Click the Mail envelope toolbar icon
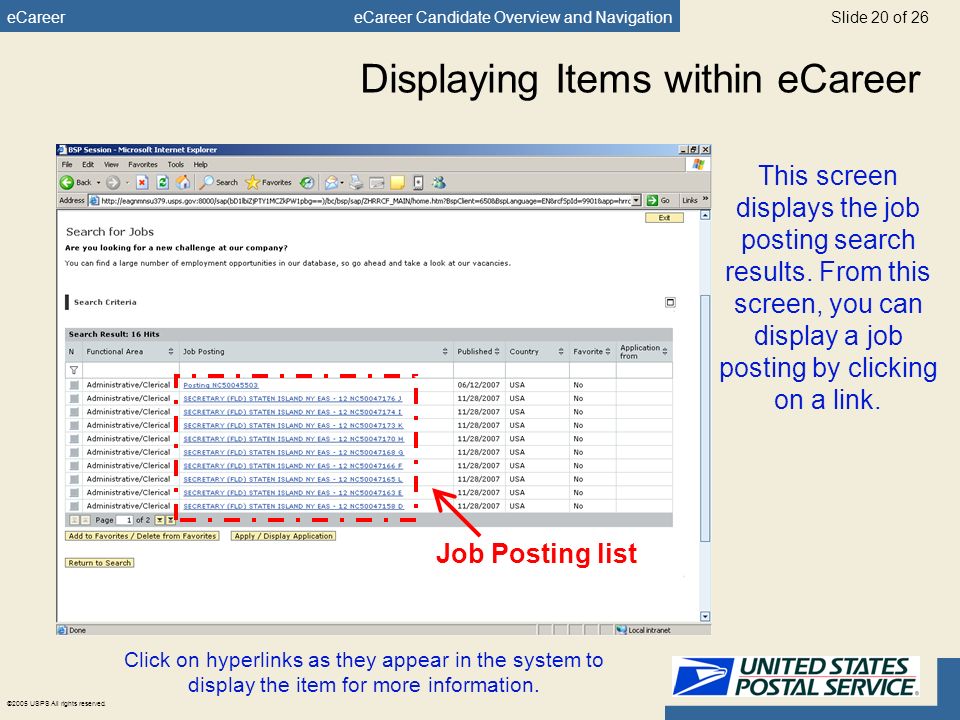The height and width of the screenshot is (720, 960). 331,182
